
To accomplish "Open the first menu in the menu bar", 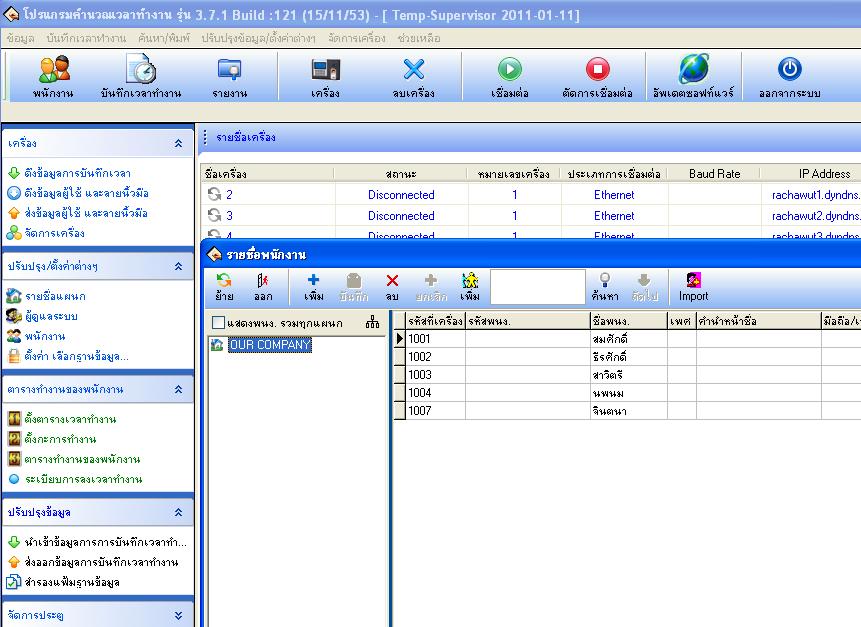I will [21, 38].
